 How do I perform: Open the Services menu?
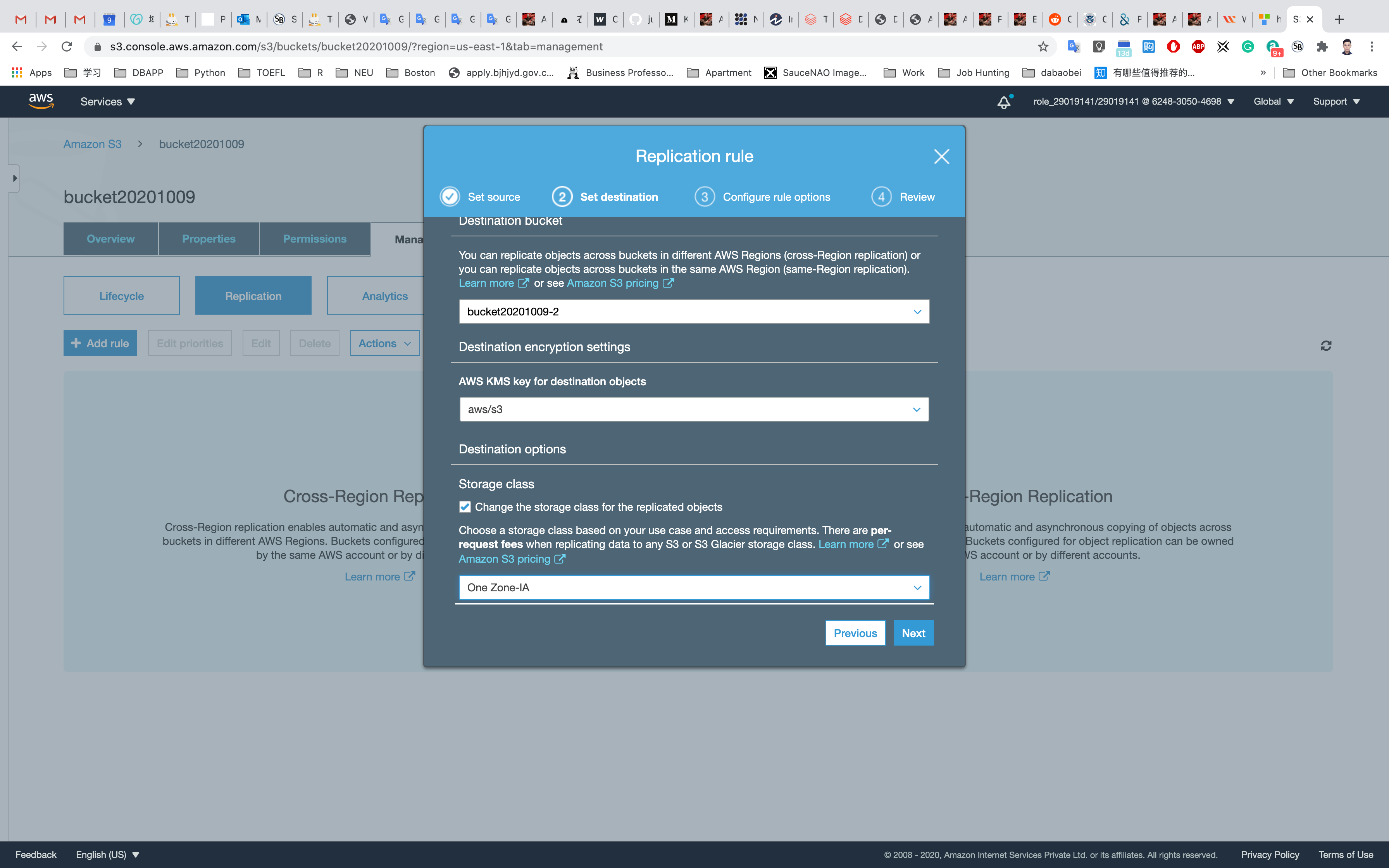coord(107,102)
